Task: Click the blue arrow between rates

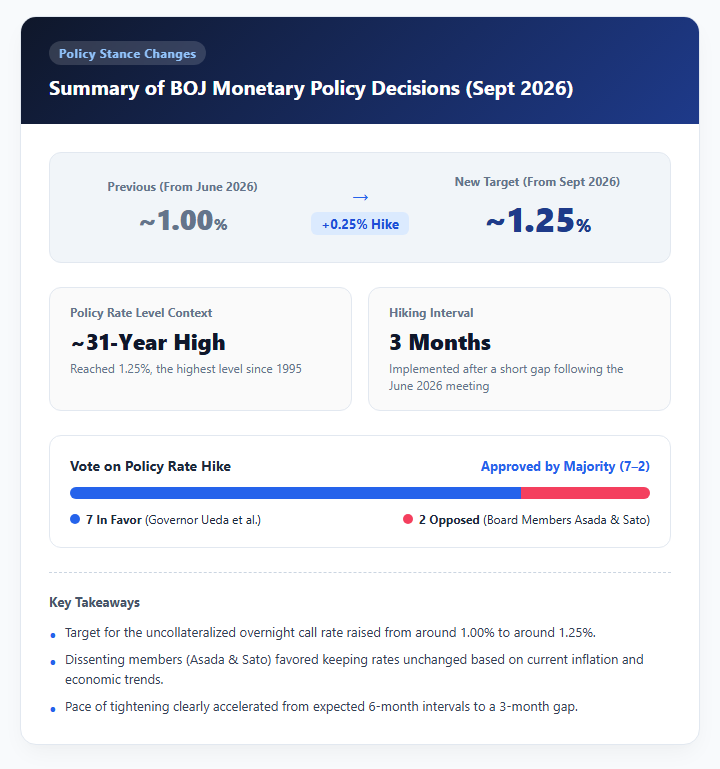Action: pyautogui.click(x=360, y=197)
